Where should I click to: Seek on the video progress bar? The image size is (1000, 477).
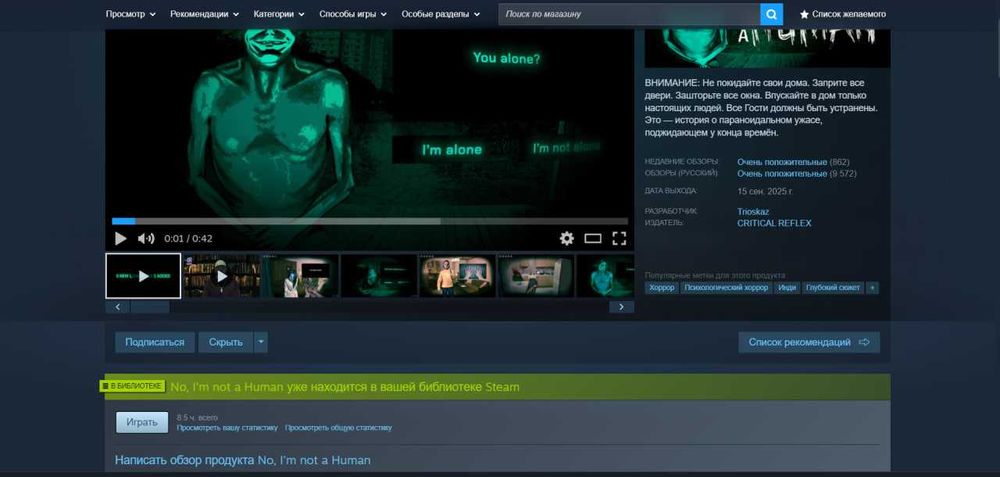coord(370,221)
